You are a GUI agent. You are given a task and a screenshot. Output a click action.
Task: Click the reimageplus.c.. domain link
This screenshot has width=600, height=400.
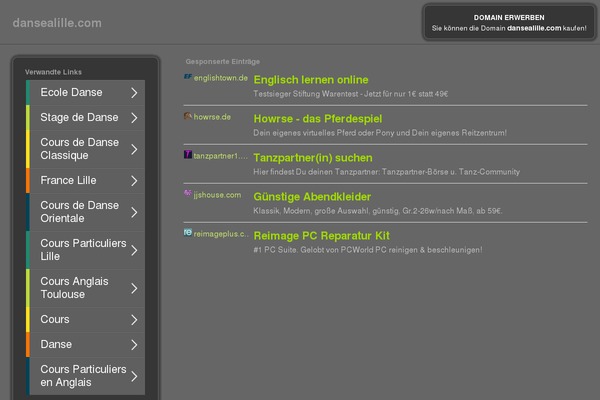click(221, 234)
